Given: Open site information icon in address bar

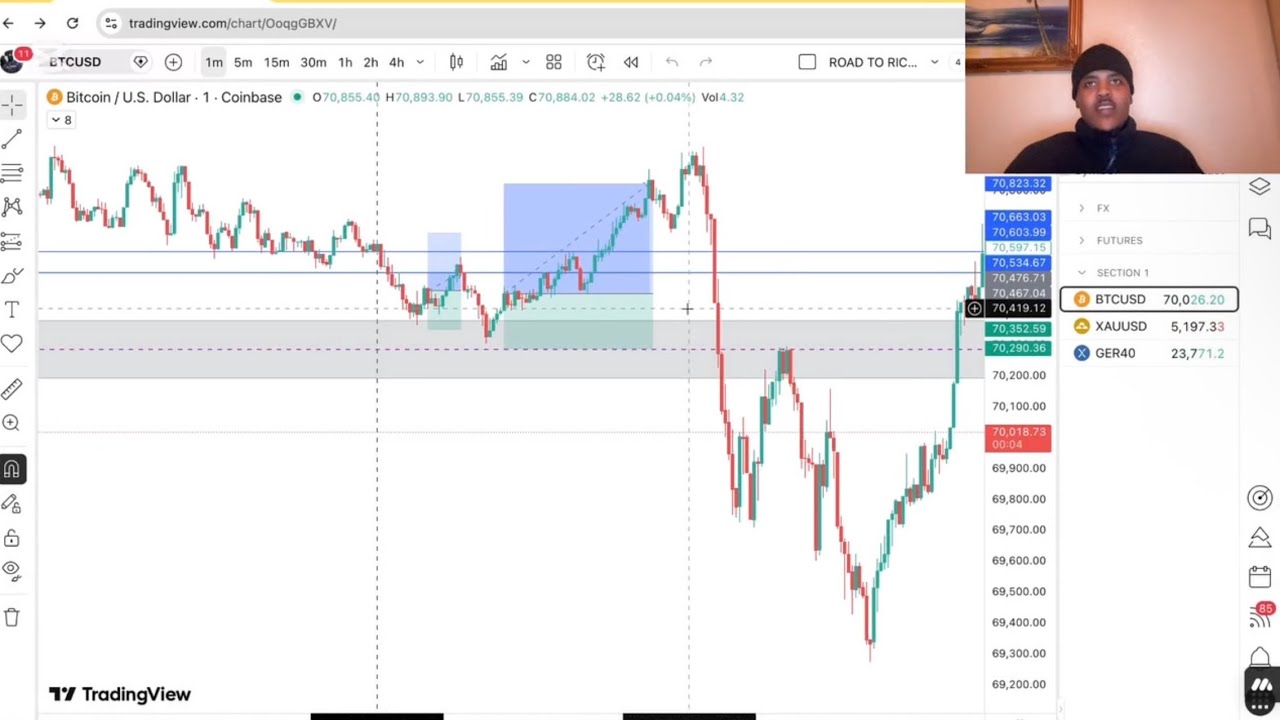Looking at the screenshot, I should 111,23.
